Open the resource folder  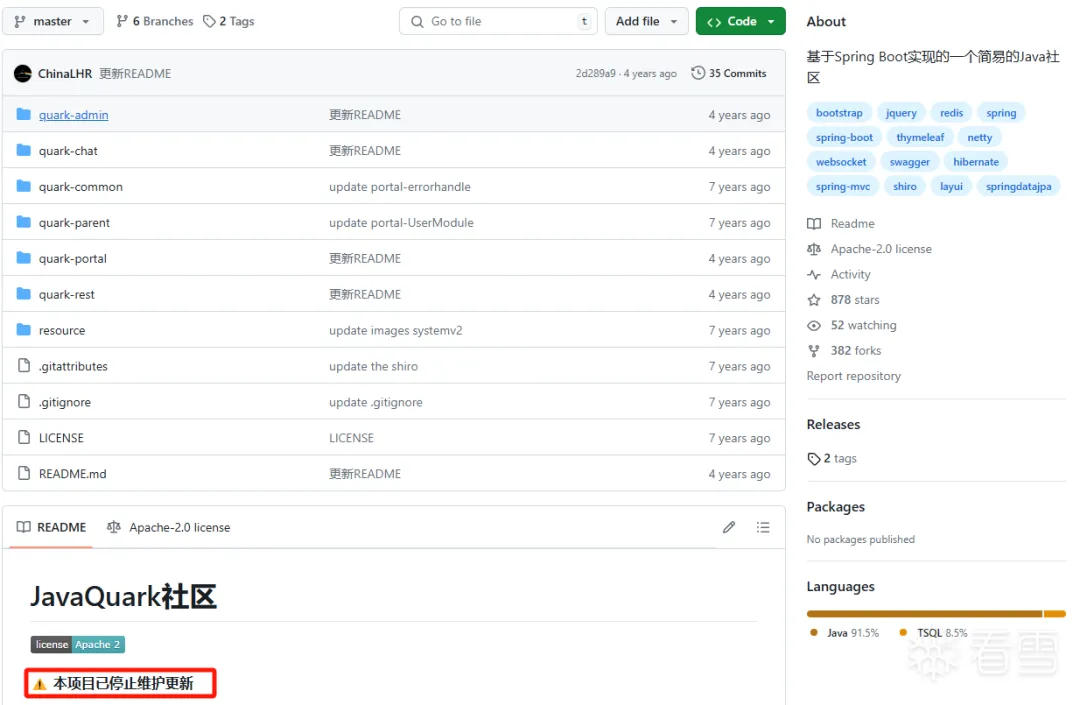[x=62, y=330]
